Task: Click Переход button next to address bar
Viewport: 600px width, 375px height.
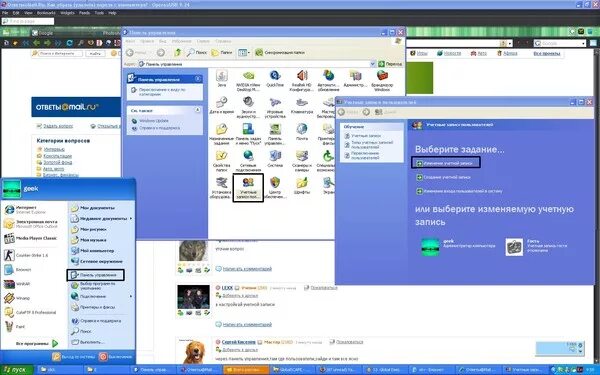Action: [390, 64]
